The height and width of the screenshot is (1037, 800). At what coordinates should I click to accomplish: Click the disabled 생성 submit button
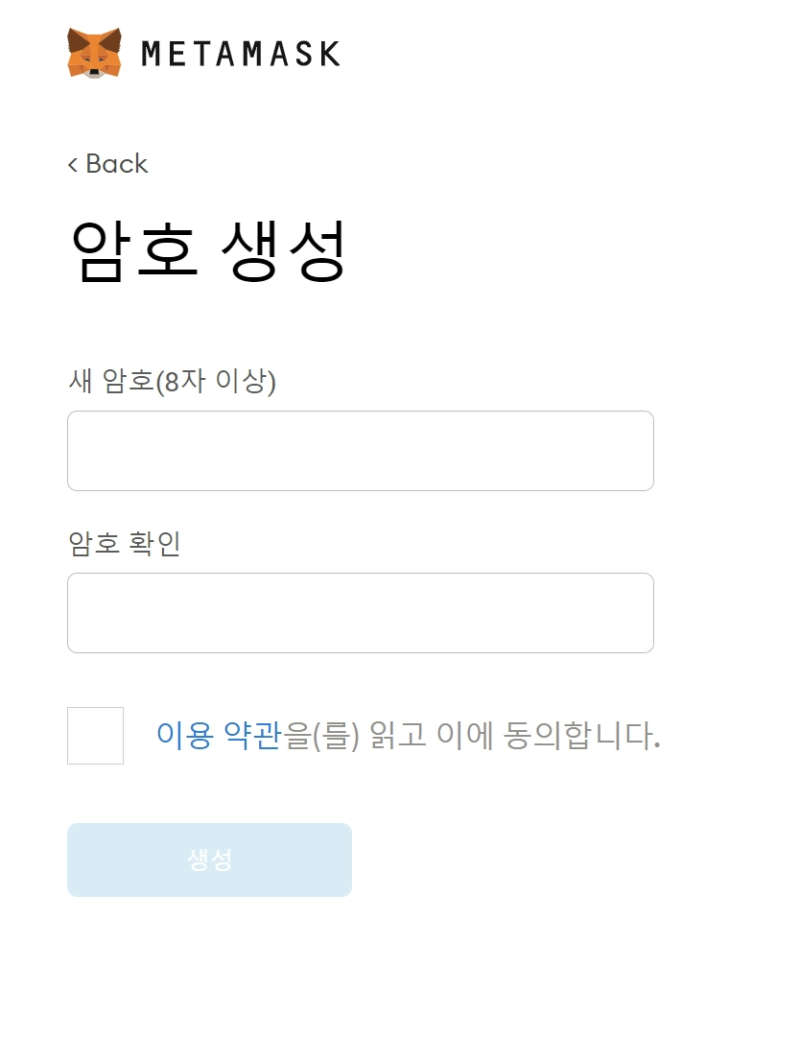[209, 859]
